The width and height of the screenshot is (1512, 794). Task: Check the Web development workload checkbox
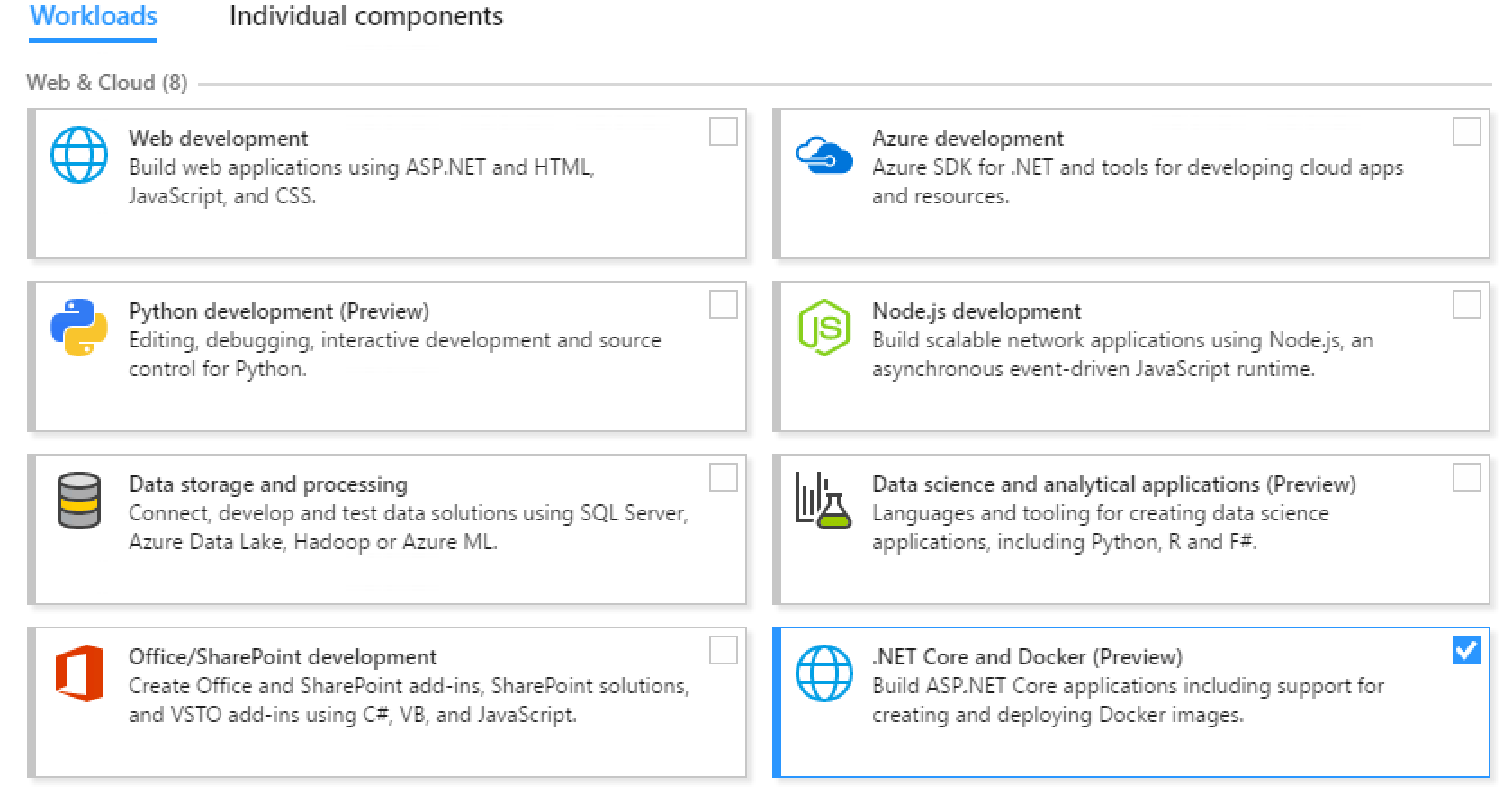coord(723,131)
